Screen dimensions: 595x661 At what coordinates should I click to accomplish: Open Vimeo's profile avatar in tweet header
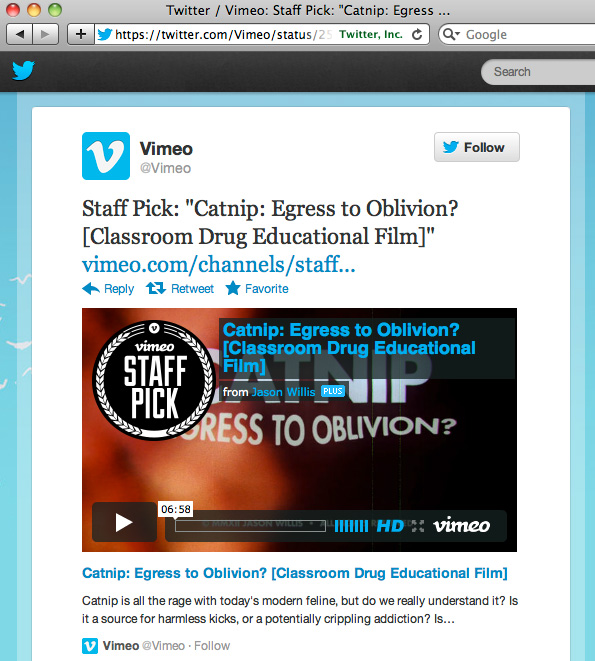106,156
